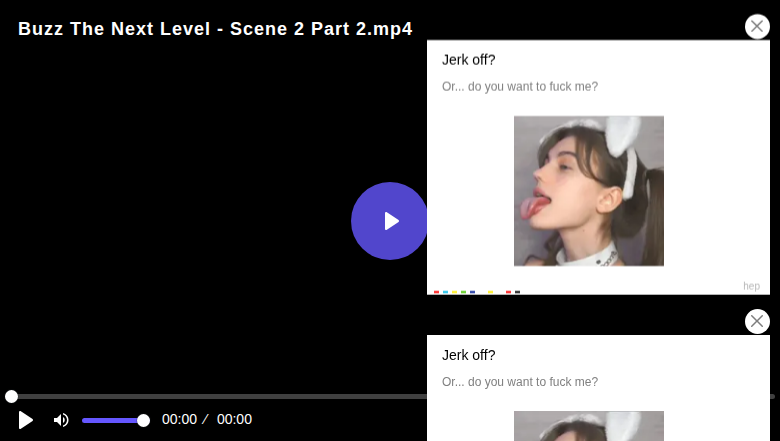Click the total duration display
780x441 pixels.
(234, 420)
